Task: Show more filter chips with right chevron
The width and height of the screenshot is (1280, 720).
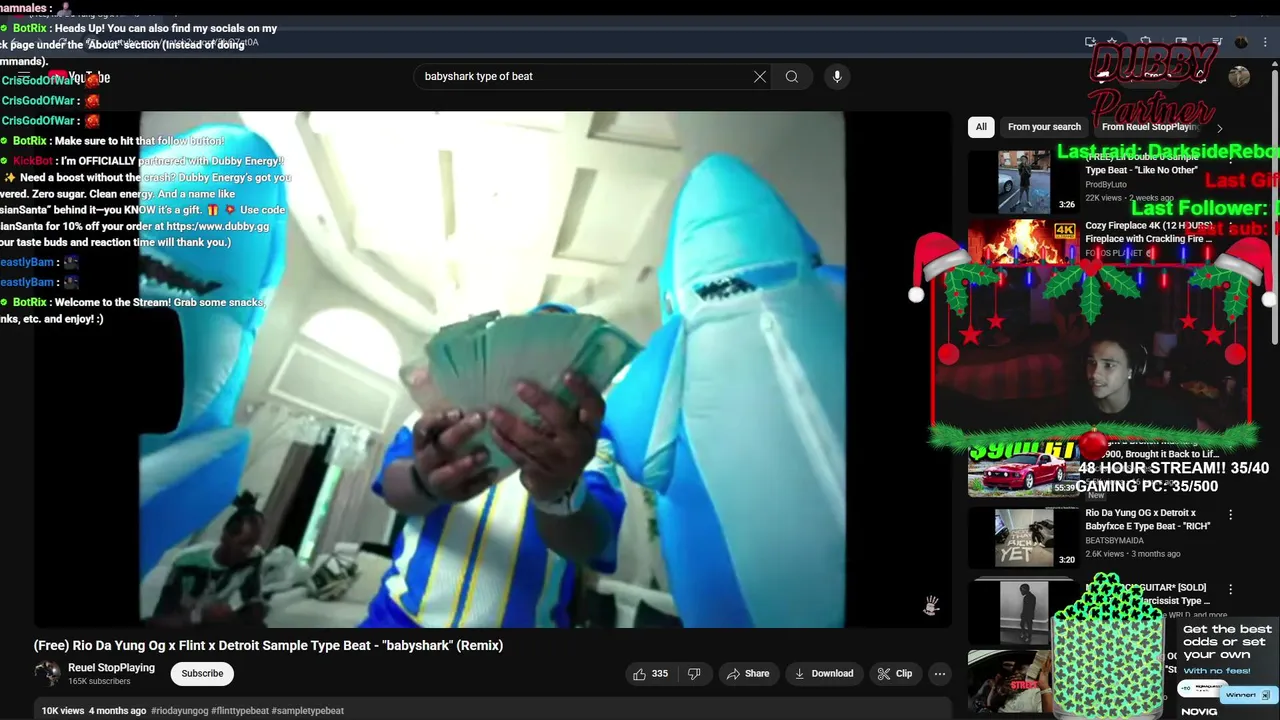Action: pyautogui.click(x=1219, y=128)
